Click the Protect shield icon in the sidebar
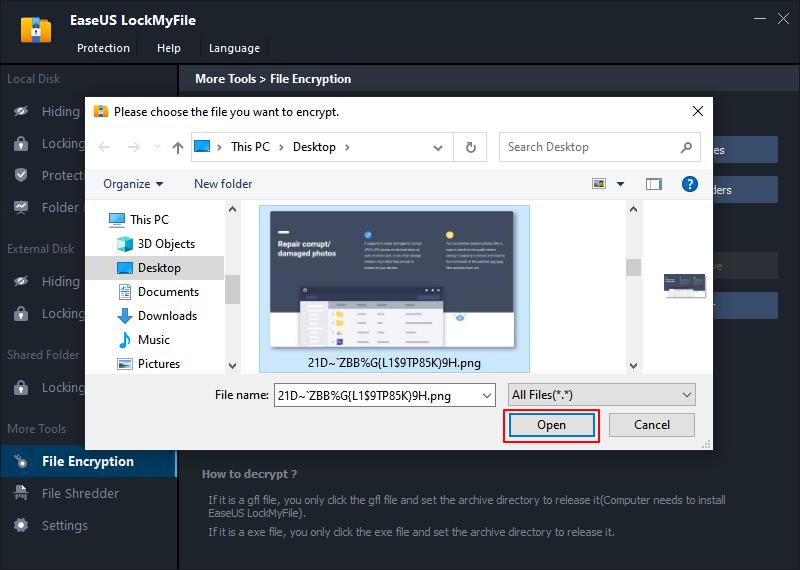The height and width of the screenshot is (570, 800). pos(21,175)
